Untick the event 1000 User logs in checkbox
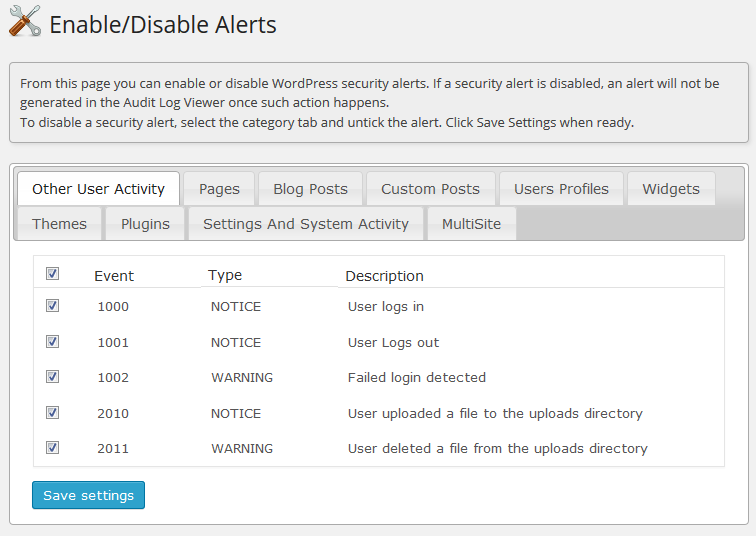This screenshot has height=536, width=756. 53,306
